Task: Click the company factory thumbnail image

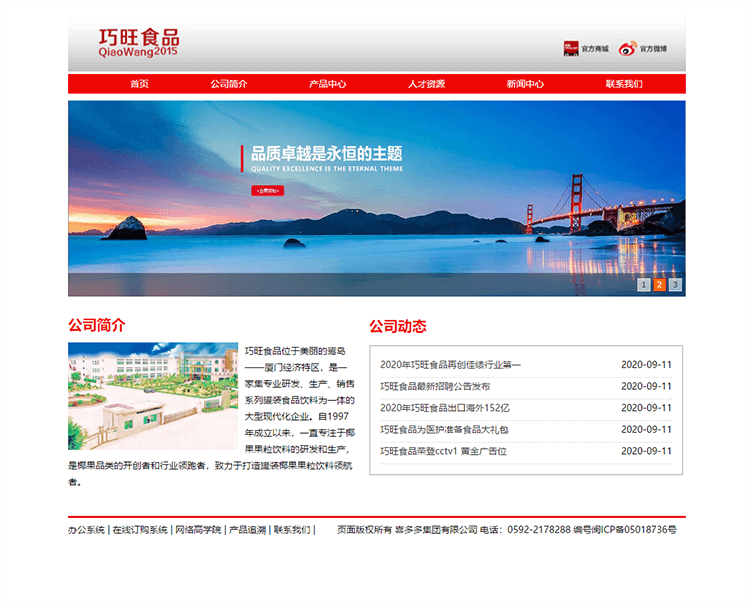Action: (153, 395)
